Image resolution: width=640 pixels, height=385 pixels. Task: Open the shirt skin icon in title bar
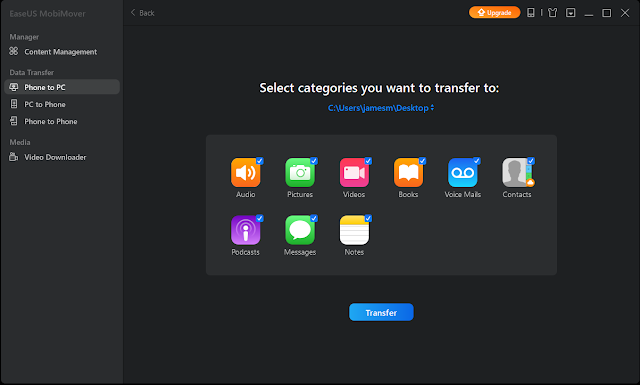[x=552, y=13]
